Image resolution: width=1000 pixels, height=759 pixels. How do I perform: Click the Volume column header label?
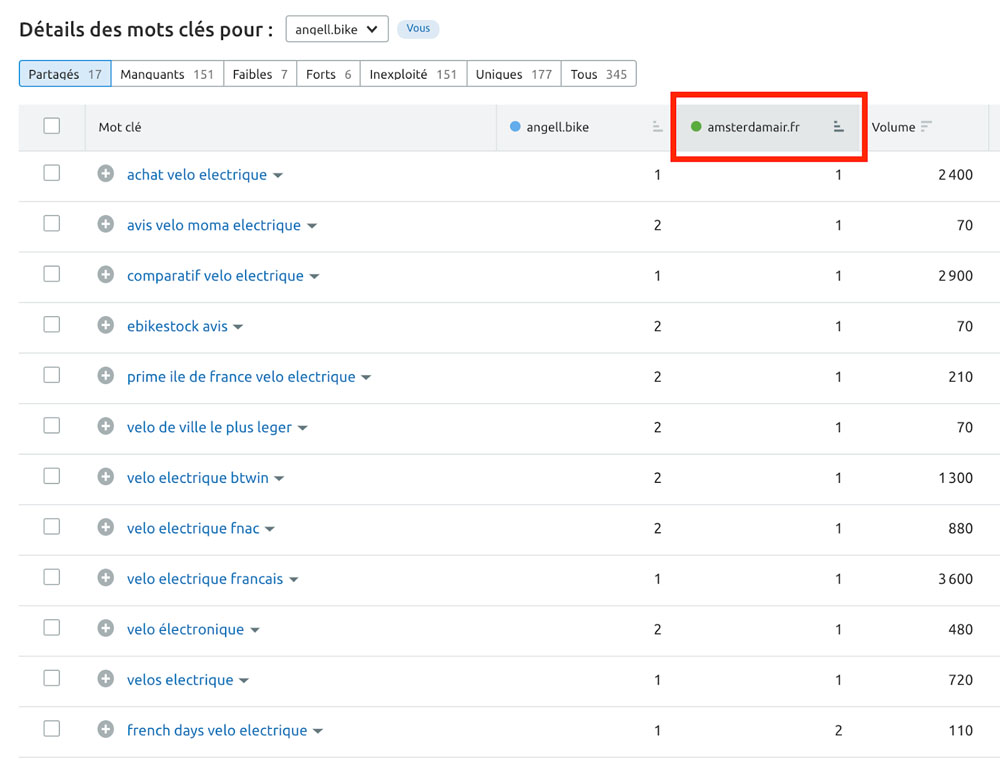[x=893, y=127]
